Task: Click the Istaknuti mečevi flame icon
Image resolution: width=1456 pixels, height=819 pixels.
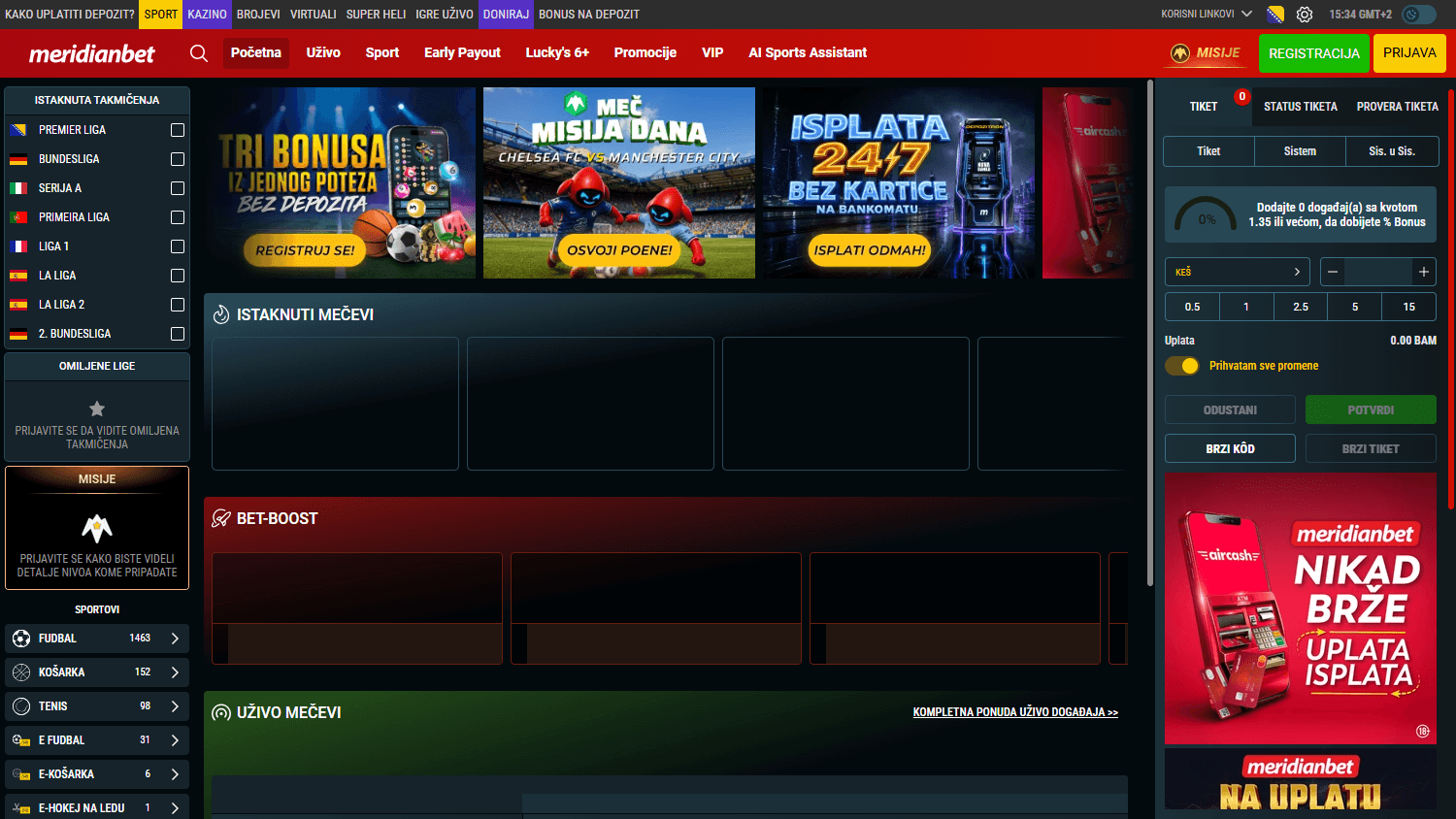Action: pos(221,314)
